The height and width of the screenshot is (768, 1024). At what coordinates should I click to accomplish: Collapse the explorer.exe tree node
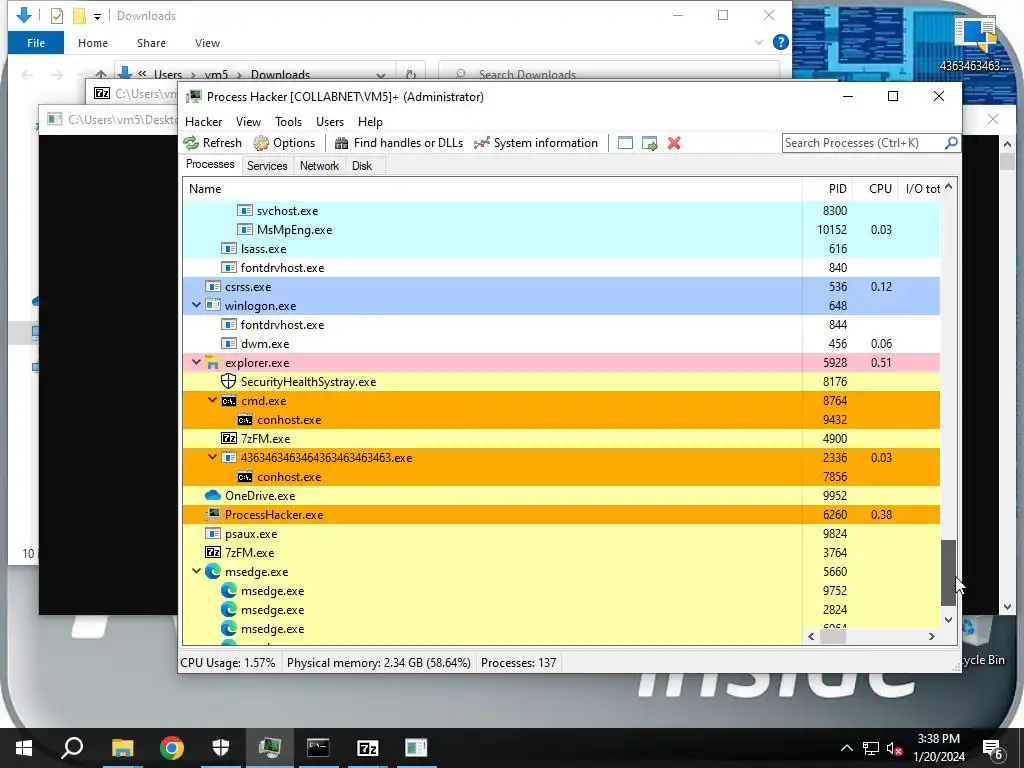pos(197,362)
